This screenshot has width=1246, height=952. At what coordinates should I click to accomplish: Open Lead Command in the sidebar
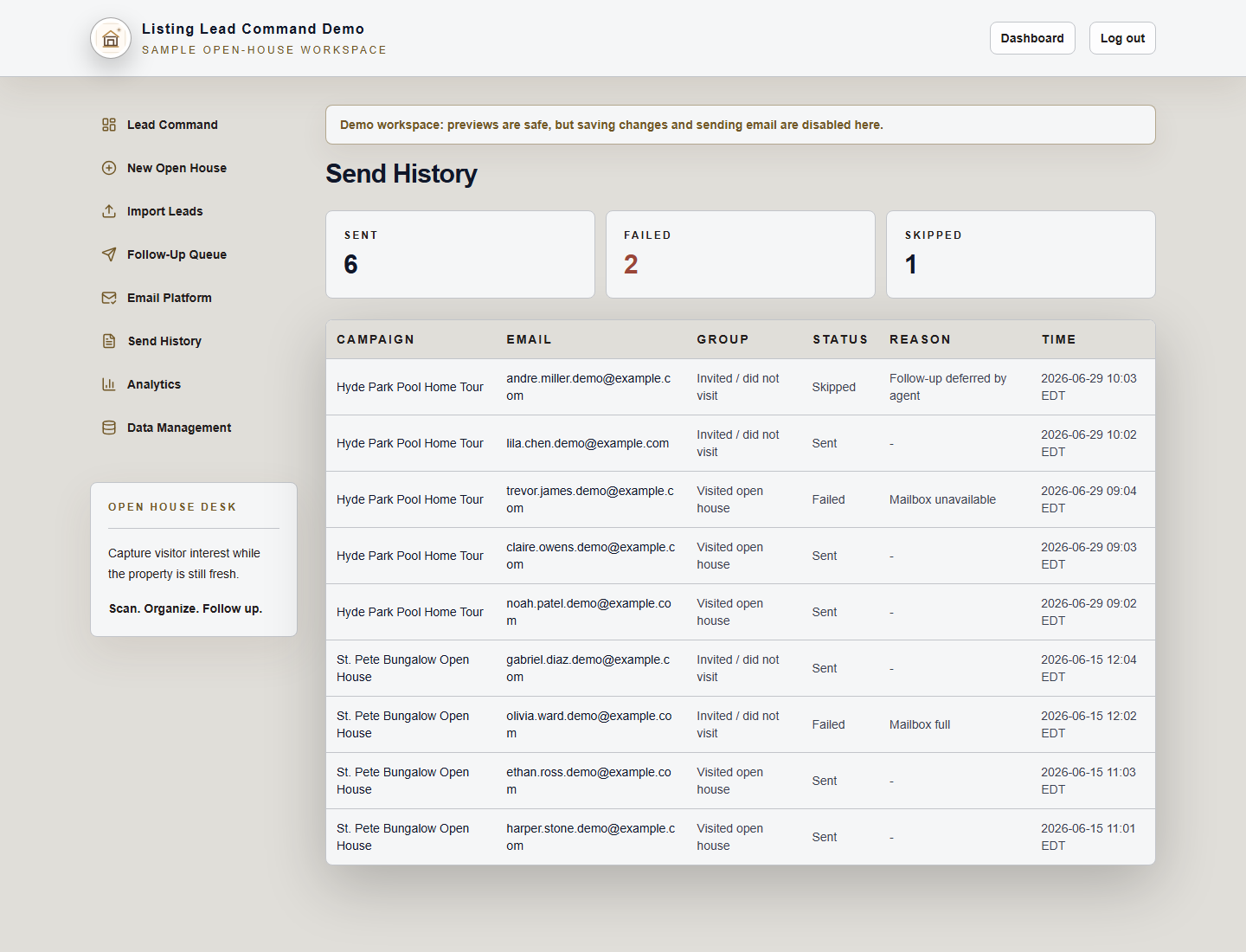click(x=172, y=125)
